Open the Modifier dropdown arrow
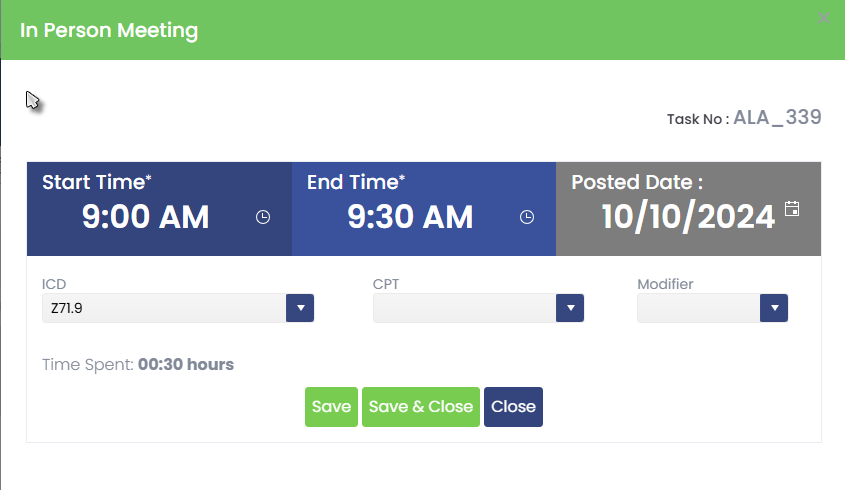 (x=774, y=308)
